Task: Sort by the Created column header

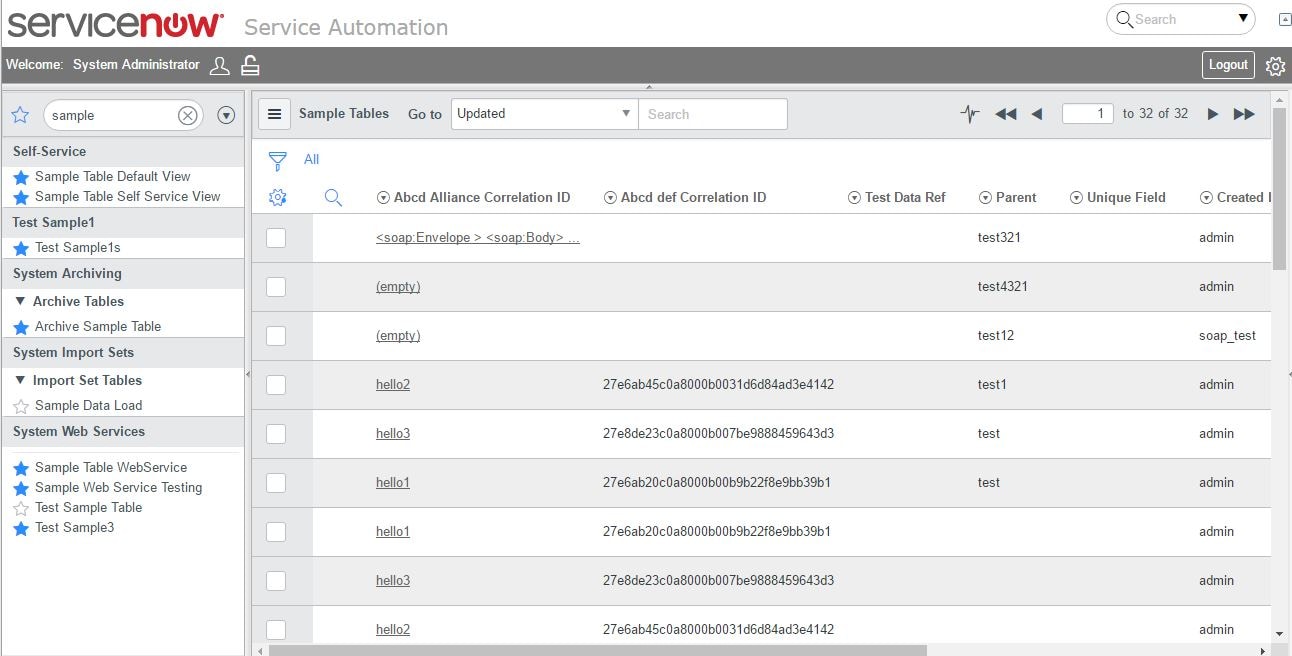Action: (1243, 198)
